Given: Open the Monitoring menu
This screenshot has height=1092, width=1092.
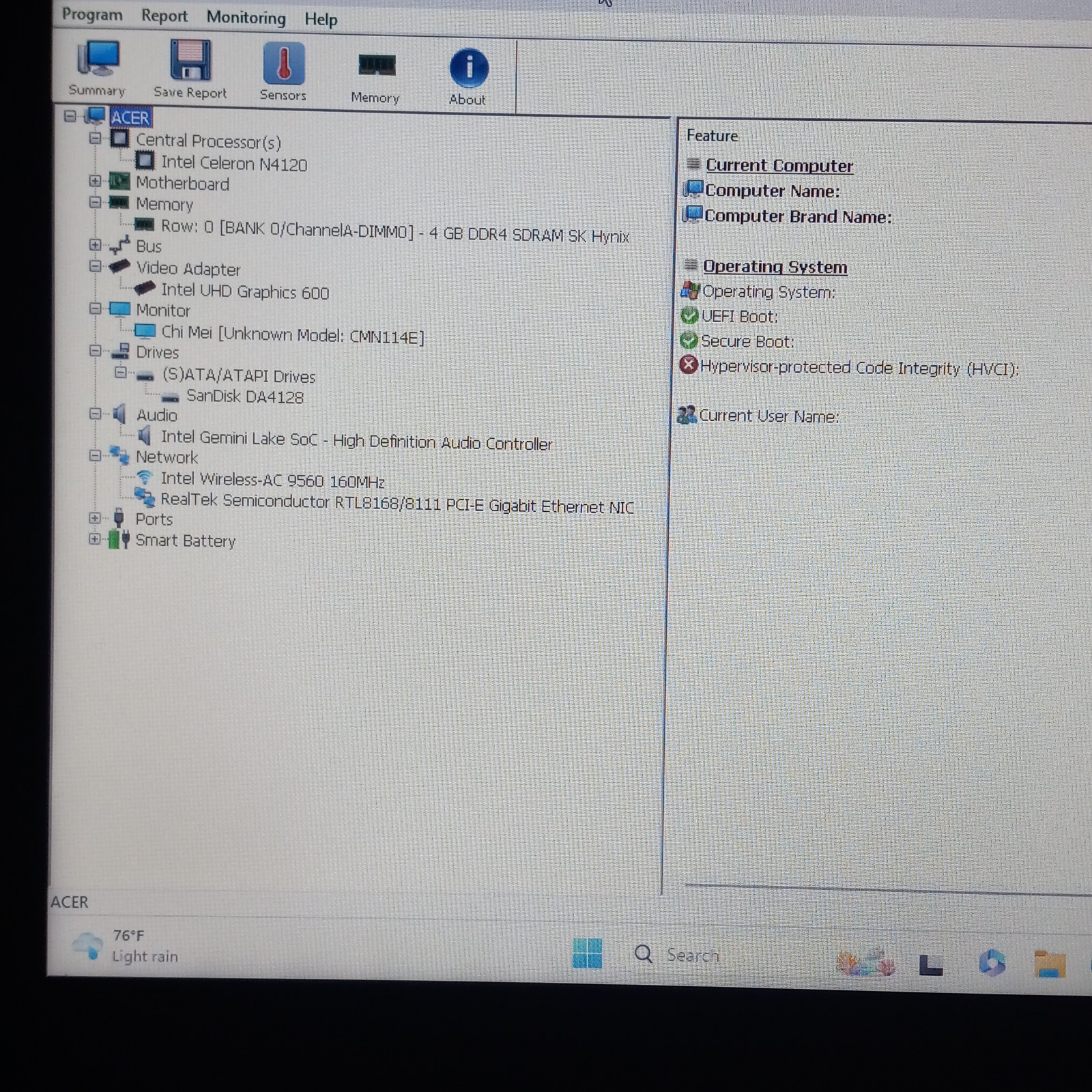Looking at the screenshot, I should point(246,18).
